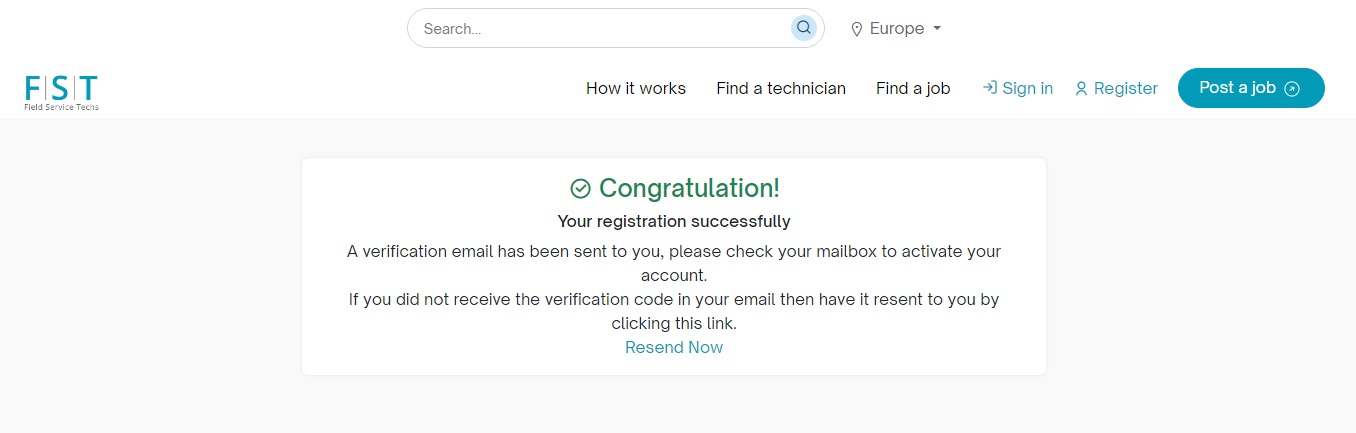Click the FST Field Service Techs logo
Viewport: 1356px width, 433px height.
point(62,91)
